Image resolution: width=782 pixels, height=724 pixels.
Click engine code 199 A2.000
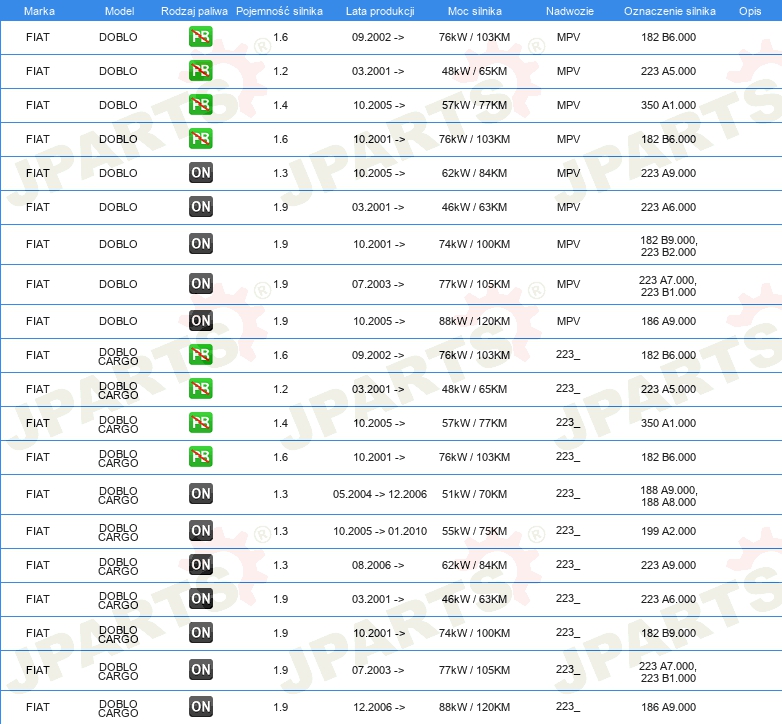(668, 531)
